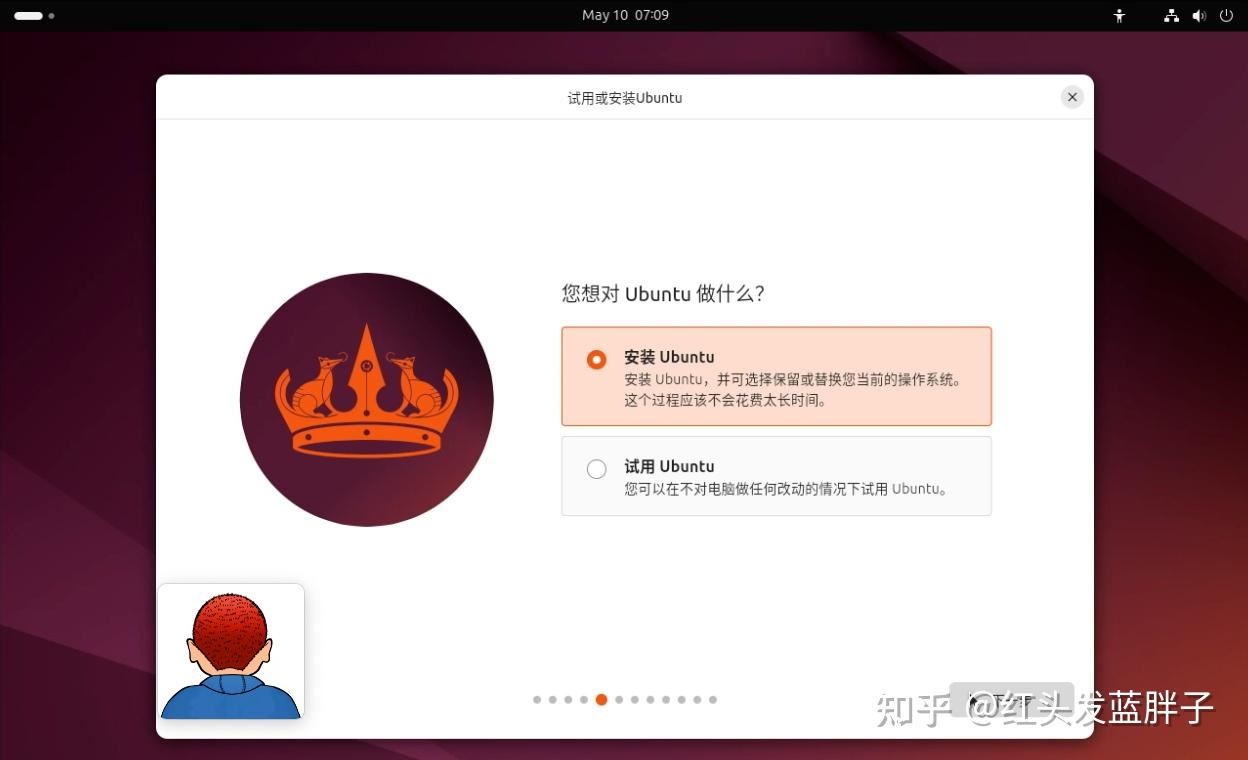The height and width of the screenshot is (760, 1248).
Task: Close the Ubuntu installer window
Action: click(1072, 97)
